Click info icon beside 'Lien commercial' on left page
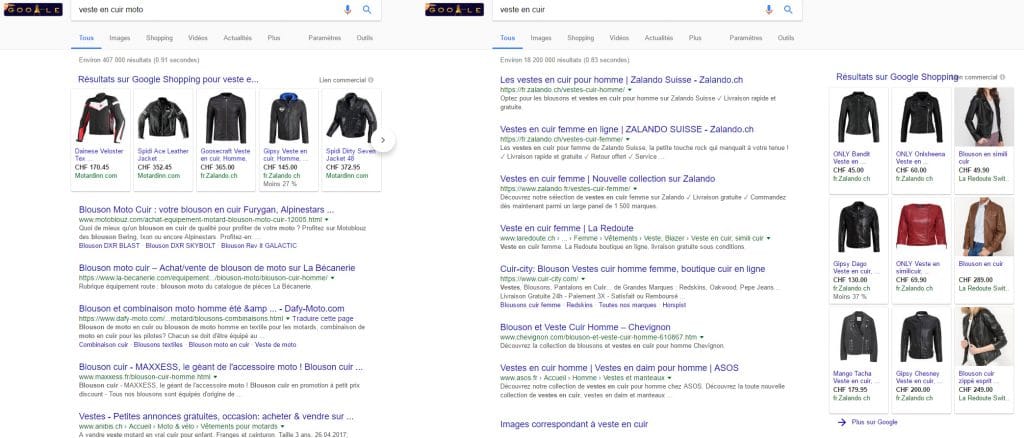This screenshot has width=1024, height=438. 371,80
